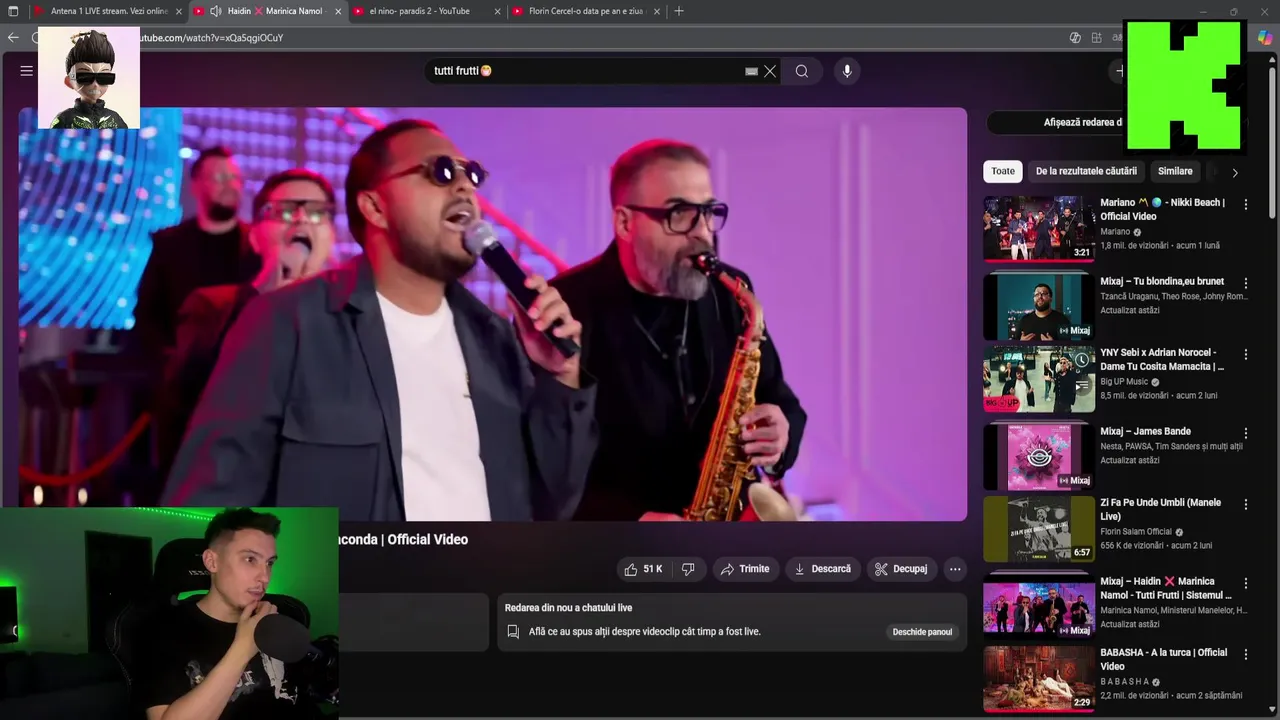Click the search magnifier button
The image size is (1280, 720).
801,71
